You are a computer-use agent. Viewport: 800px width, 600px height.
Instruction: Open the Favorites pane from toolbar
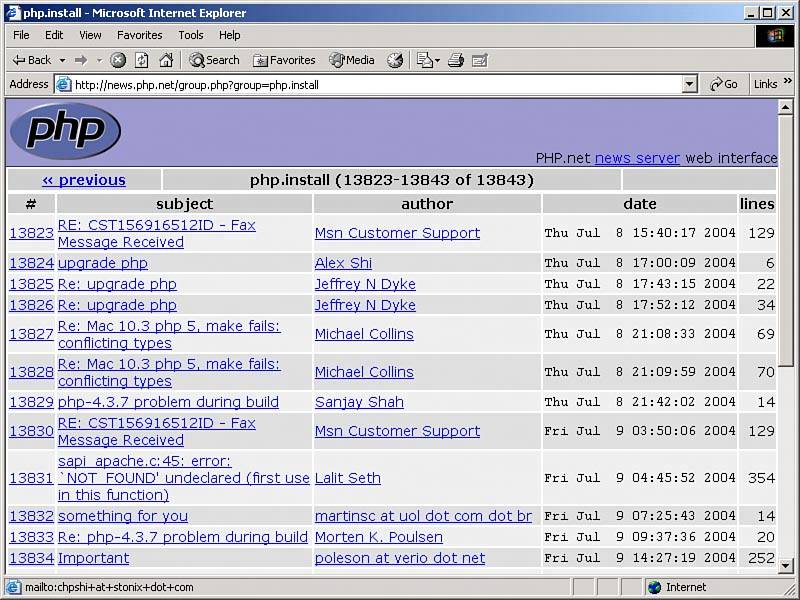[x=284, y=60]
